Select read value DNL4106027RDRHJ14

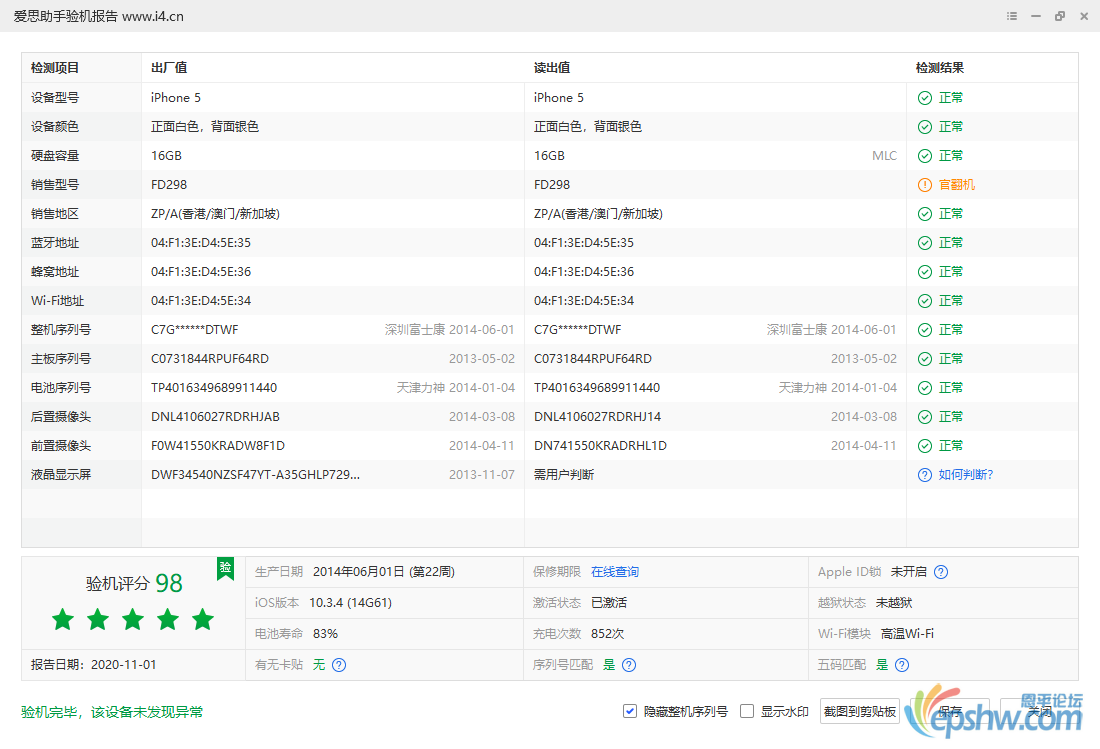(x=597, y=417)
